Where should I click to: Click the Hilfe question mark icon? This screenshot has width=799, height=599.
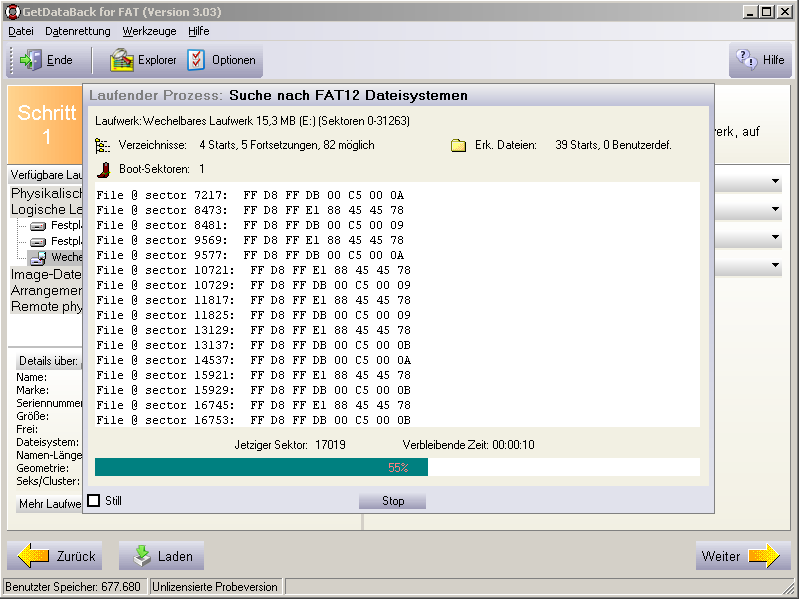pyautogui.click(x=747, y=60)
